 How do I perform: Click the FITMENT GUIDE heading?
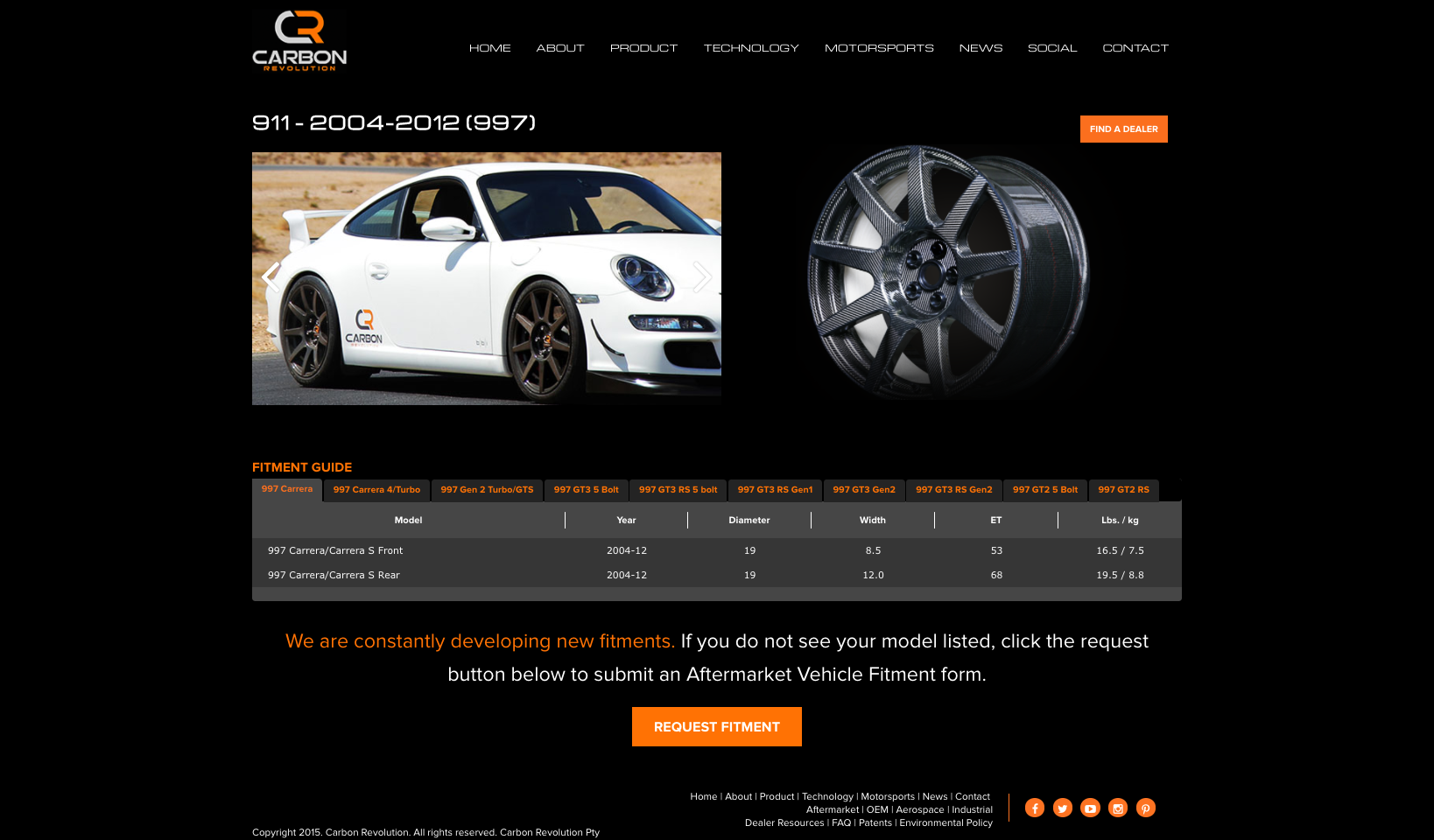point(302,467)
